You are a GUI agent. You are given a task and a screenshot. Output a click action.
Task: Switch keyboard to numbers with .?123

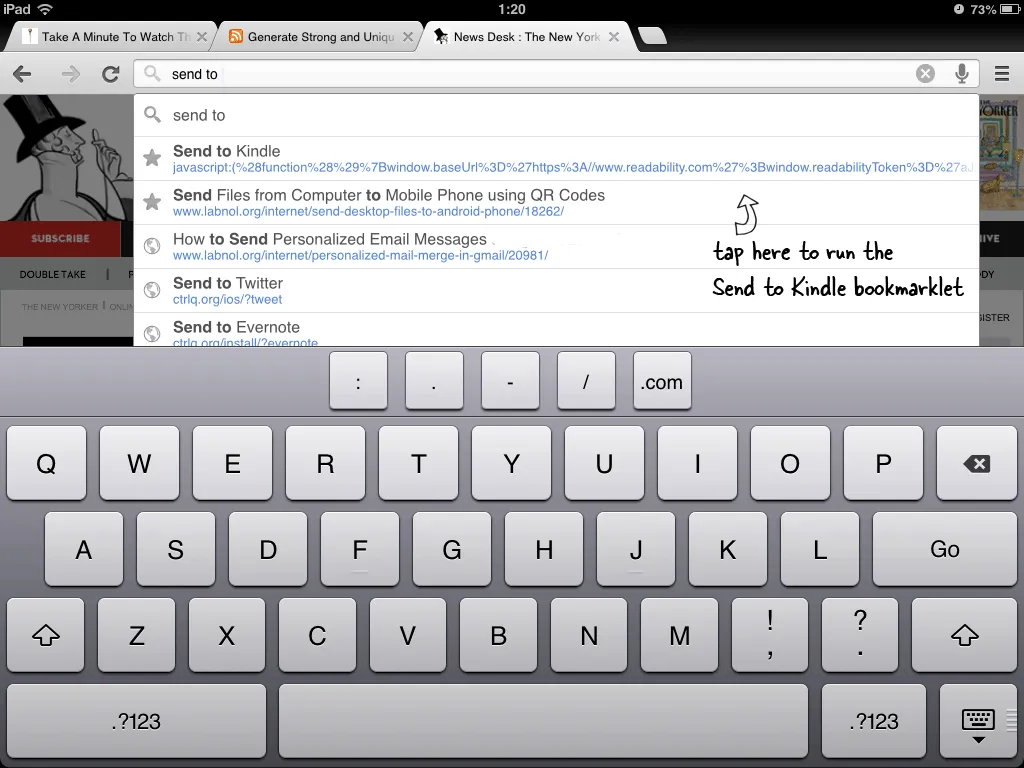point(135,721)
